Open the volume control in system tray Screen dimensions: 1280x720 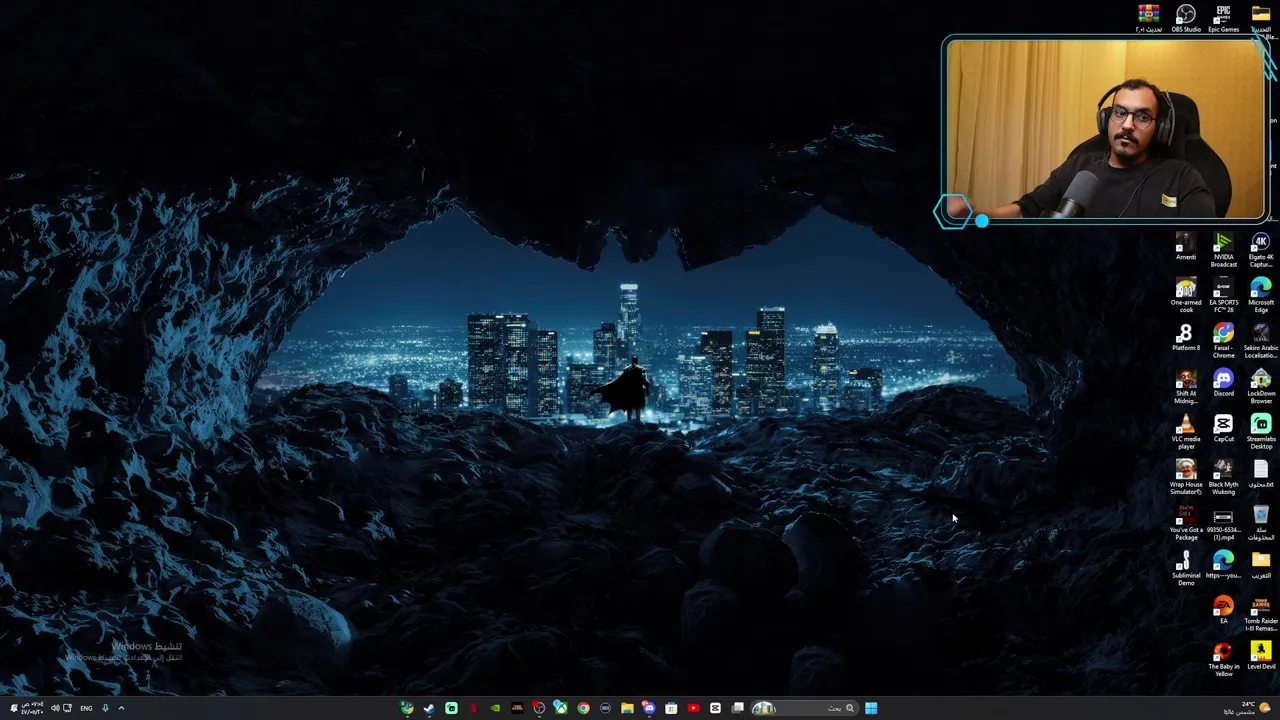click(x=55, y=708)
